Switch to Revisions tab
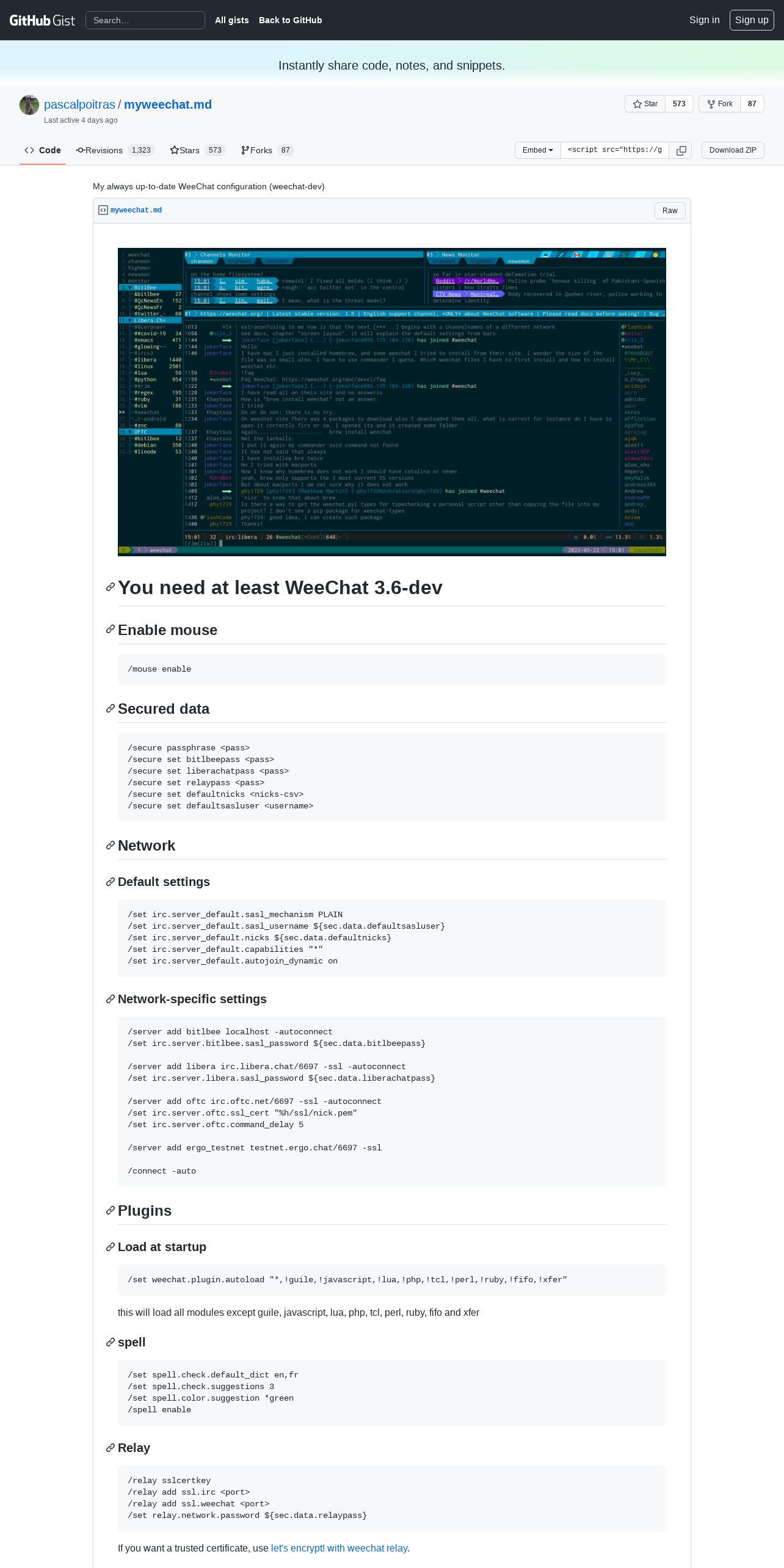The image size is (784, 1568). tap(115, 150)
